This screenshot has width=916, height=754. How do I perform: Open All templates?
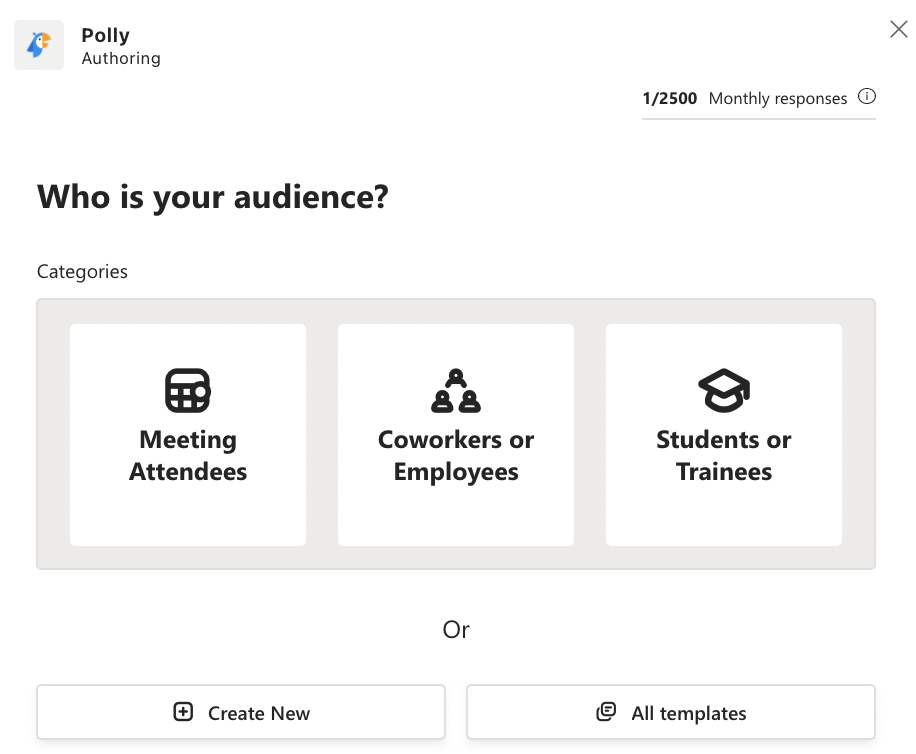pyautogui.click(x=670, y=712)
